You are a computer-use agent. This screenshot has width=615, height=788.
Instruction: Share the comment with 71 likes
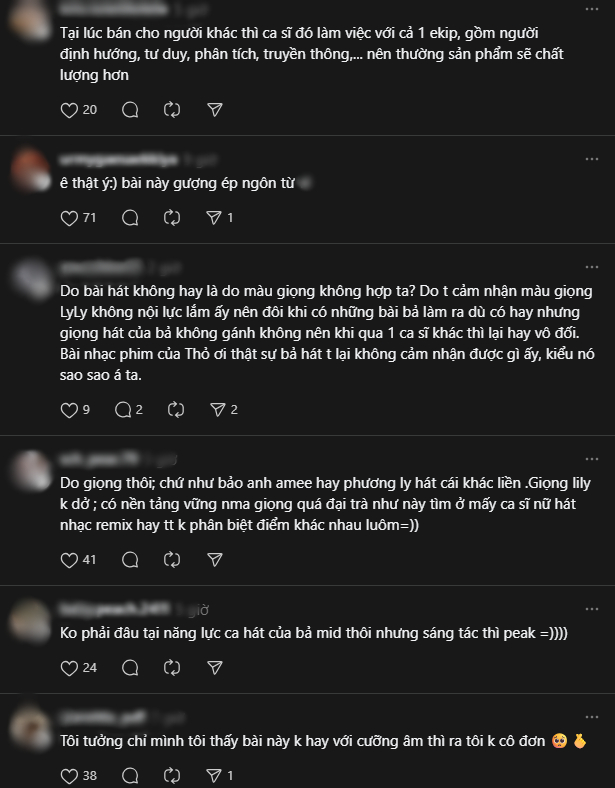coord(212,217)
